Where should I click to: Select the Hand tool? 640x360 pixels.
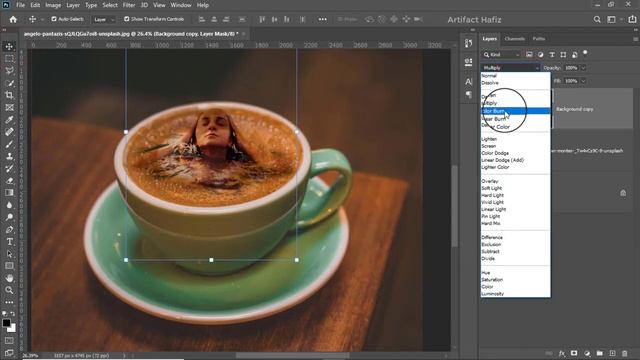9,278
